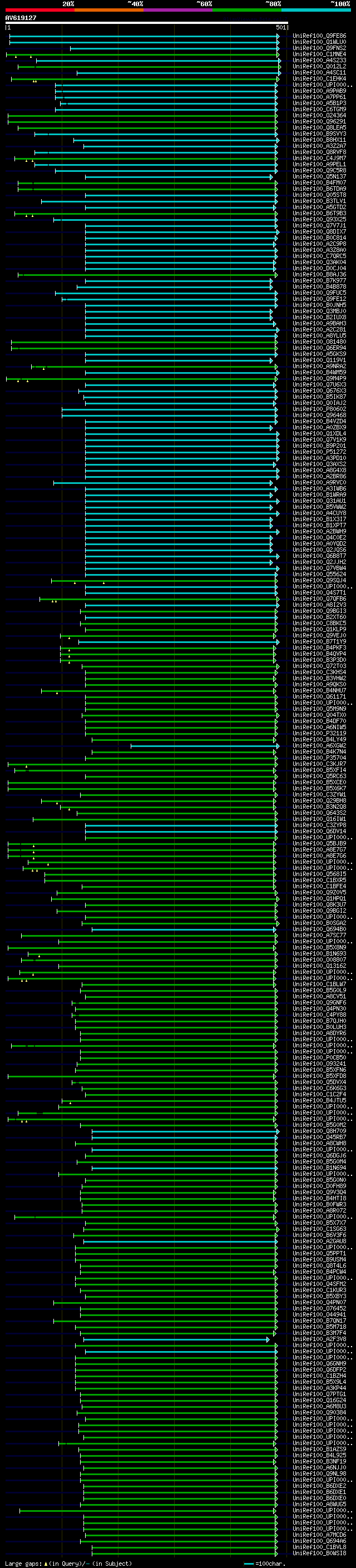Select the UniRef100_B6TDA9 label

[319, 189]
